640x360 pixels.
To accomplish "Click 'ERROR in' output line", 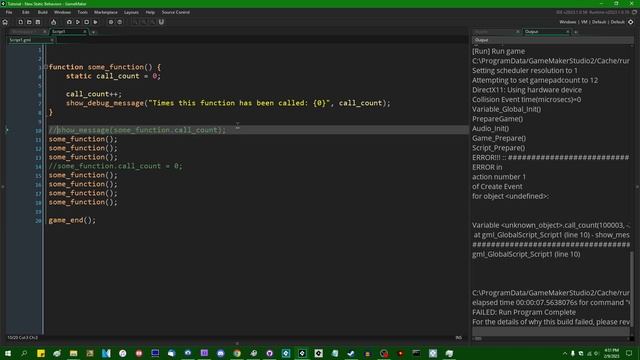I will coord(487,167).
